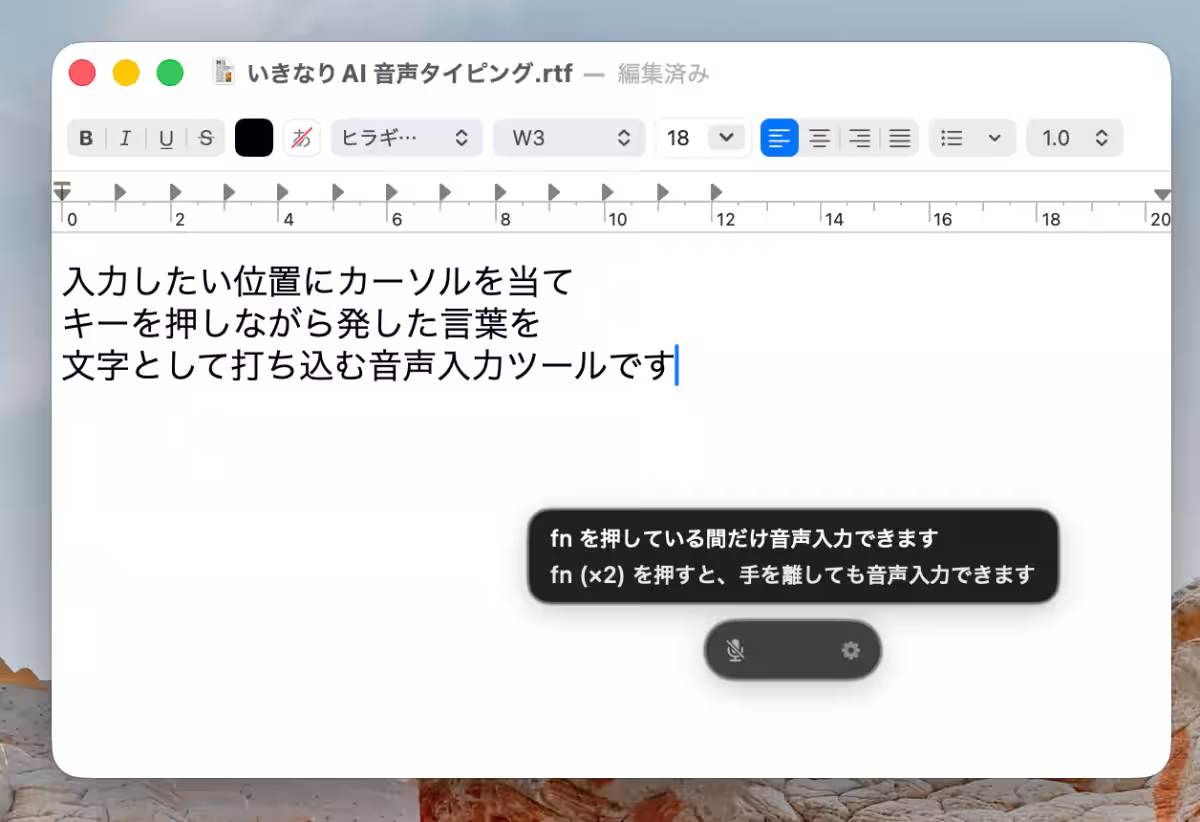Click the highlighter icon next to the color swatch
Image resolution: width=1200 pixels, height=822 pixels.
point(299,138)
